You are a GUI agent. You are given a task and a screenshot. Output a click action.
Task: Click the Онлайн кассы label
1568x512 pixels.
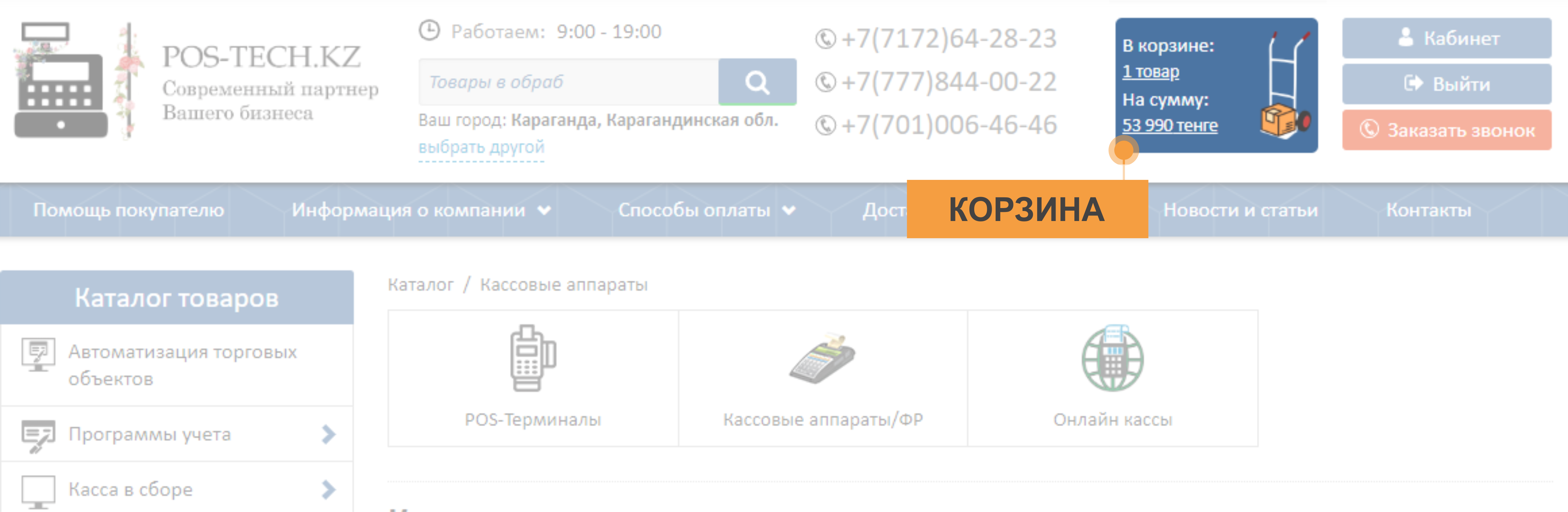click(x=1113, y=419)
